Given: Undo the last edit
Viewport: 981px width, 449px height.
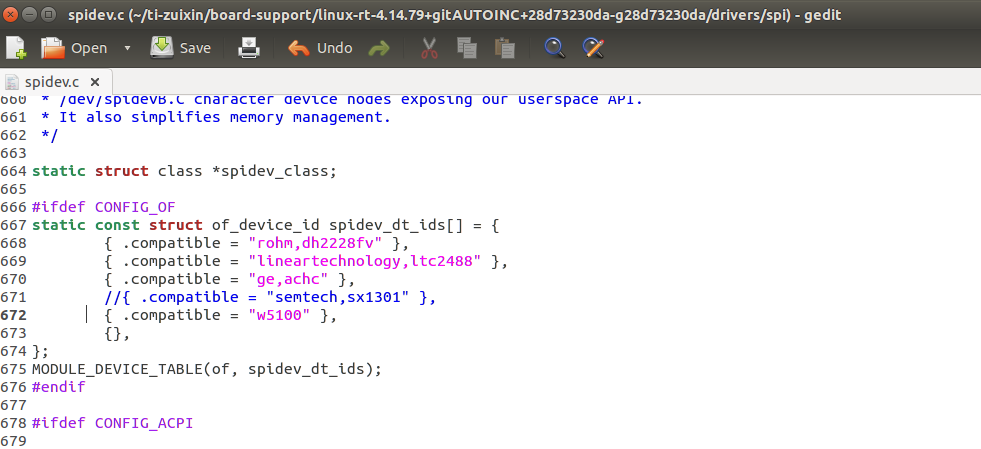Looking at the screenshot, I should point(320,48).
